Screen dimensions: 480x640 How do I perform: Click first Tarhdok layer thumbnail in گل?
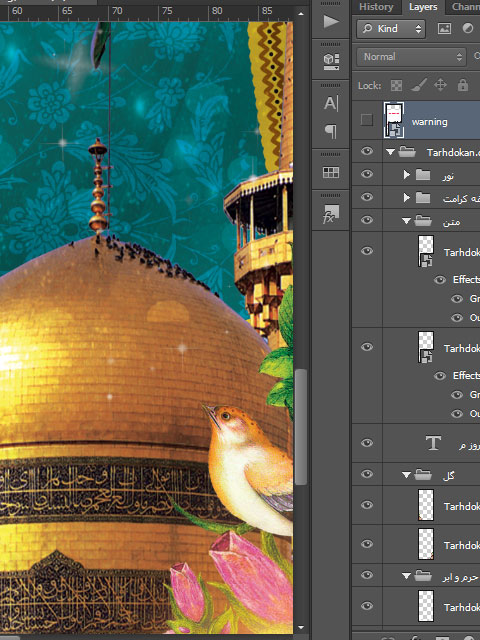[426, 505]
